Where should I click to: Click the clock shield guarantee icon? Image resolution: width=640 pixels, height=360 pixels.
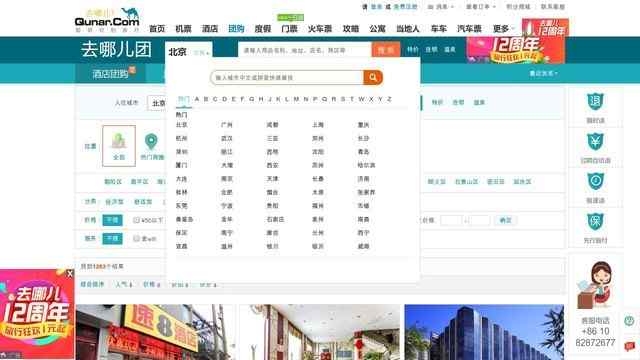click(595, 182)
